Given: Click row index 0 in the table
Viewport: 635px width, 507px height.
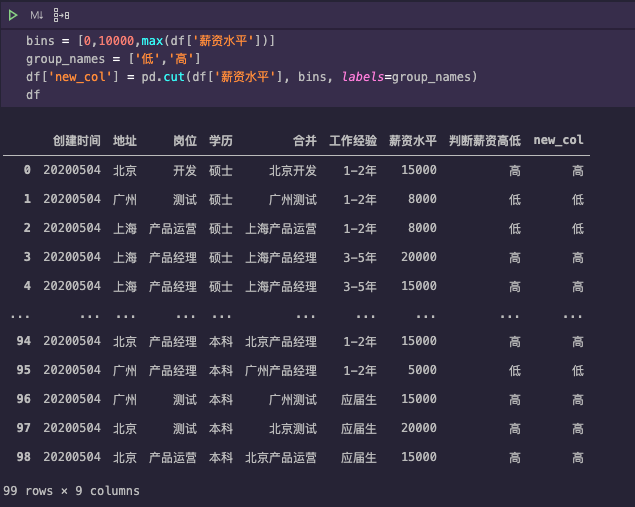Looking at the screenshot, I should (27, 170).
